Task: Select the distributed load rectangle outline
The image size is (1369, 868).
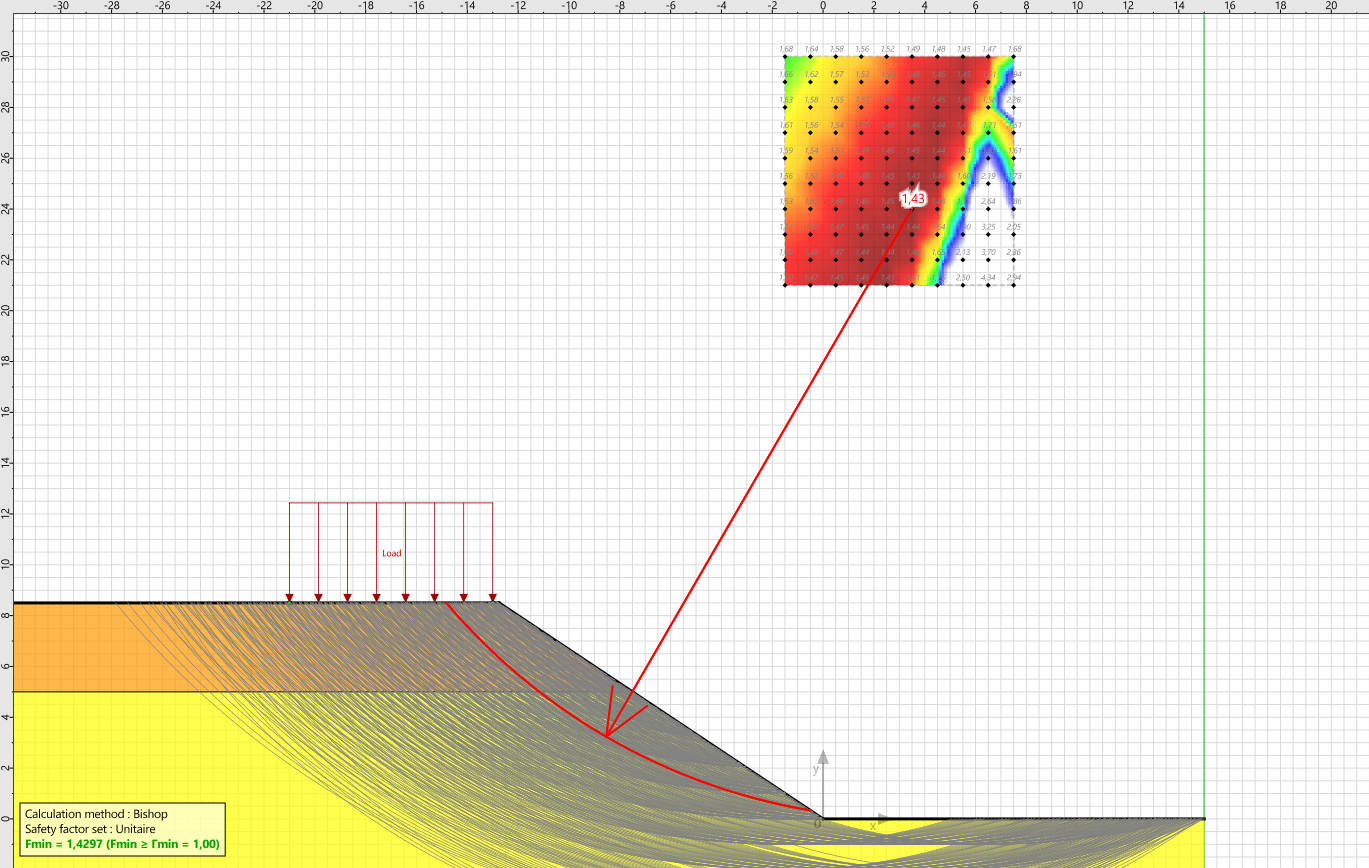Action: [391, 552]
